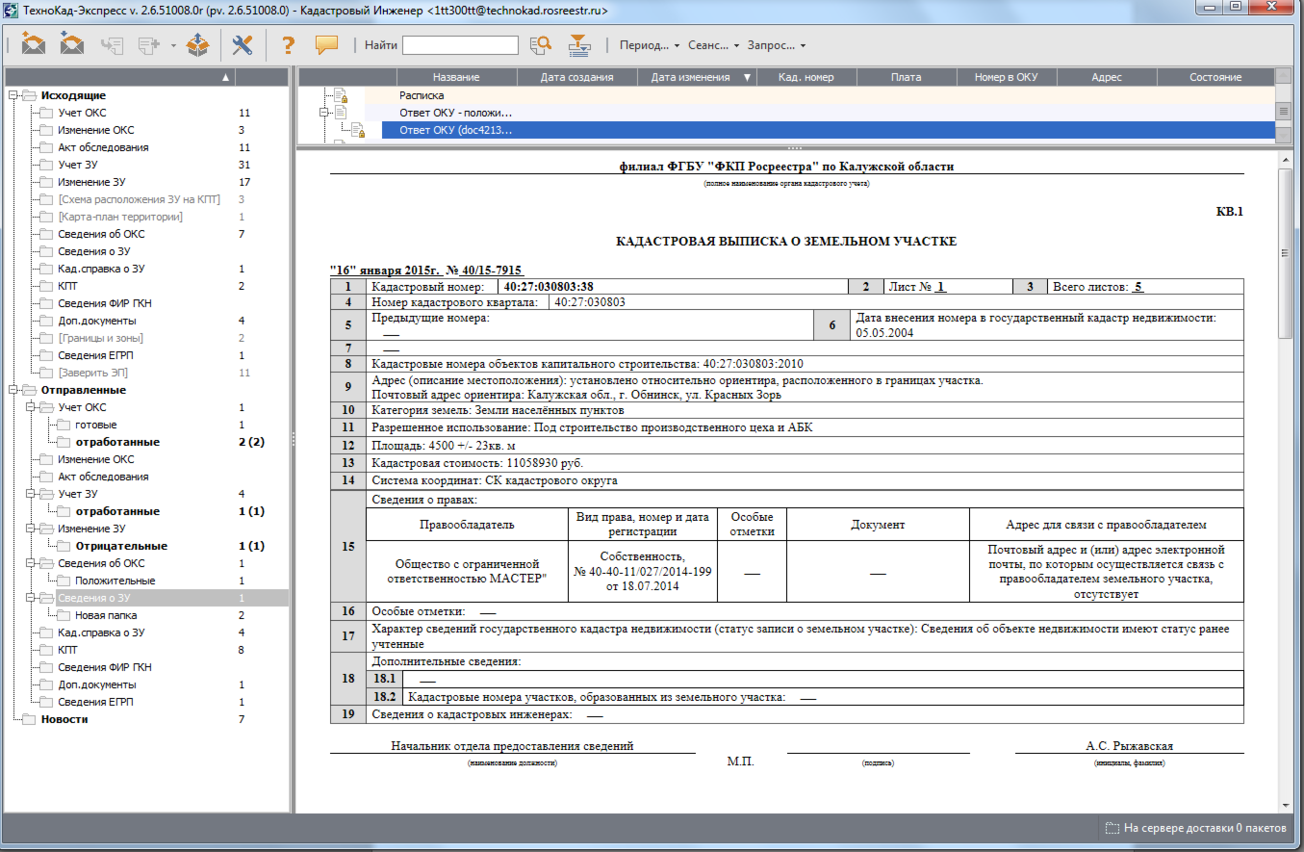Click the document list vertical scrollbar thumb

pyautogui.click(x=1284, y=112)
